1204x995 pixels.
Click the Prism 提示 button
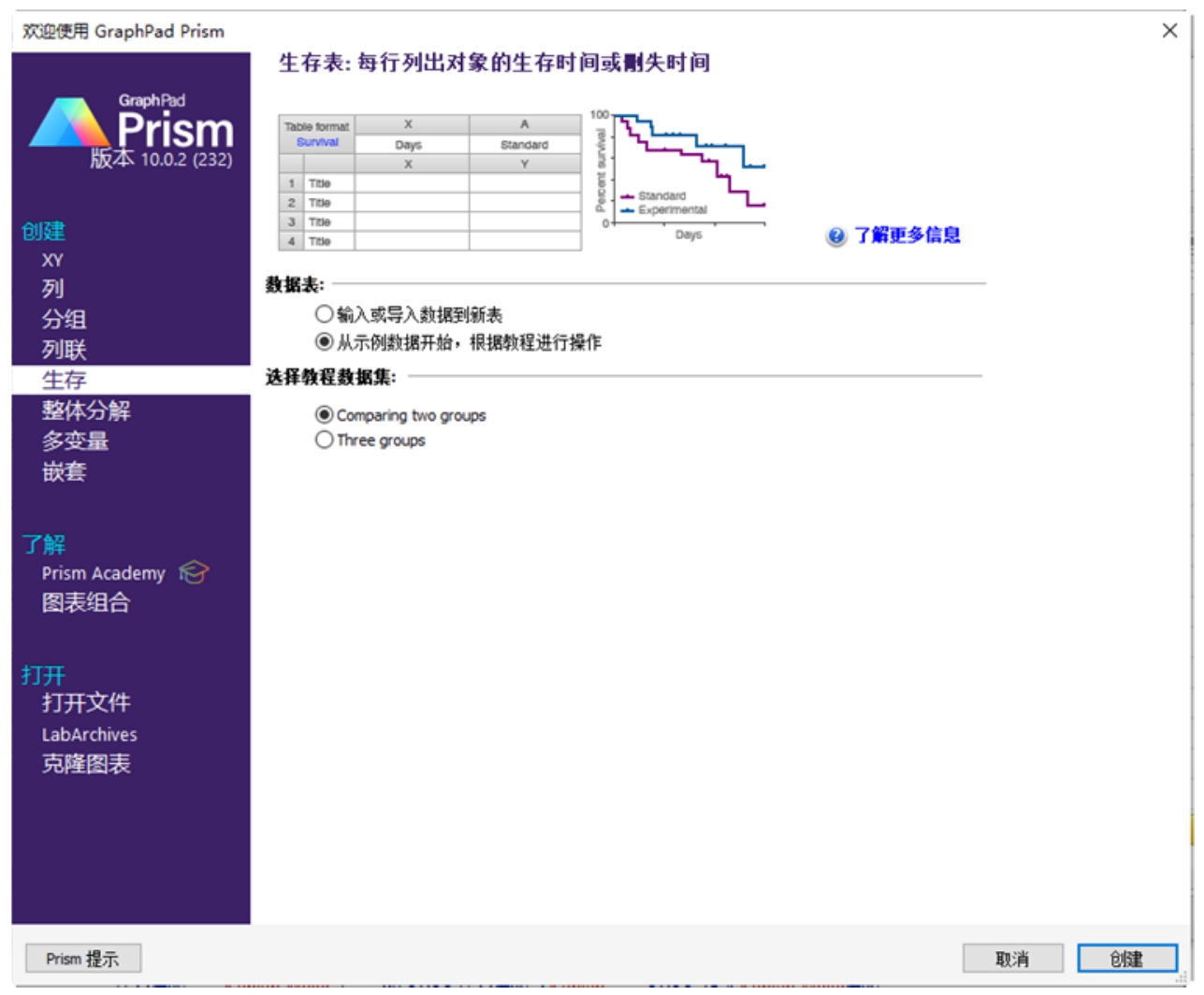pos(82,959)
